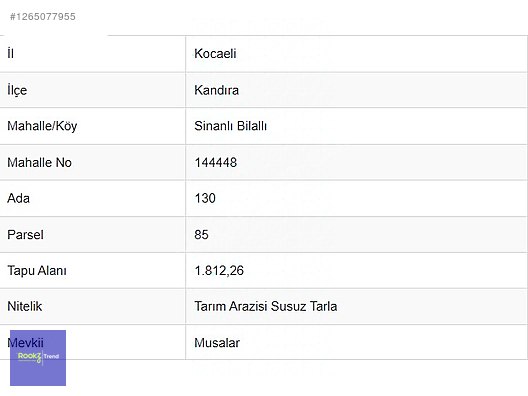Image resolution: width=528 pixels, height=396 pixels.
Task: Click the Ada row label
Action: (x=19, y=198)
